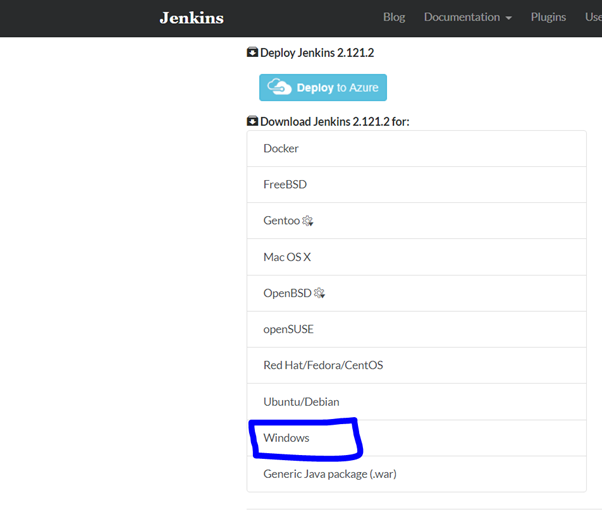
Task: Select the FreeBSD download option
Action: pyautogui.click(x=417, y=185)
